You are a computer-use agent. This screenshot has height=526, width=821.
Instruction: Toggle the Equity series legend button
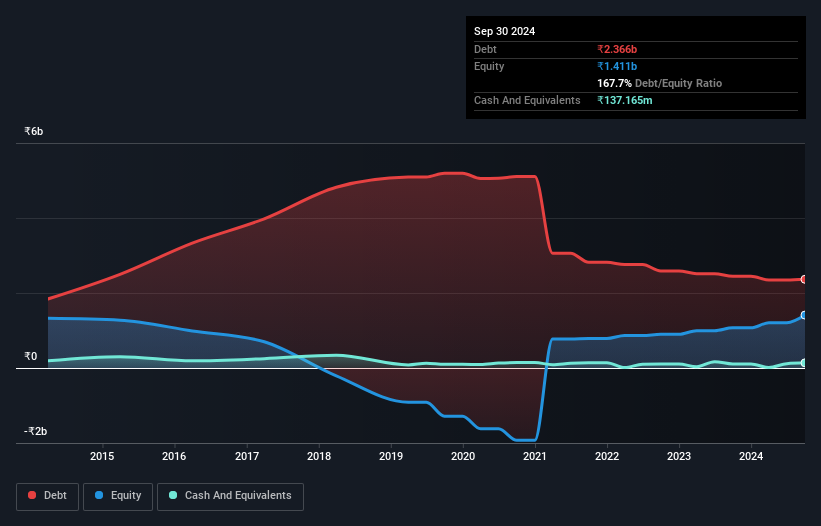click(x=118, y=496)
